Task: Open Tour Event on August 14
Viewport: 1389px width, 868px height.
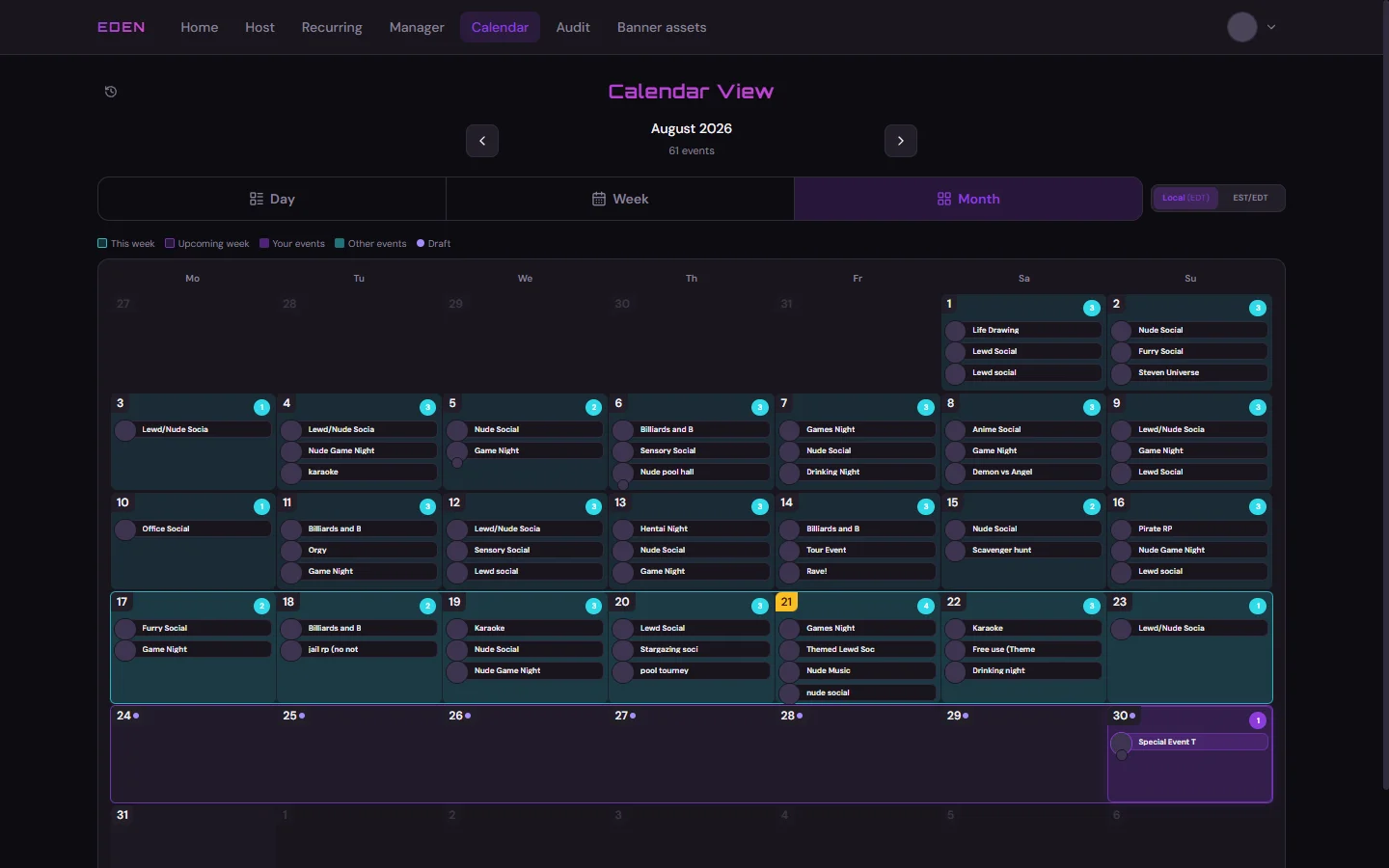Action: click(x=858, y=550)
